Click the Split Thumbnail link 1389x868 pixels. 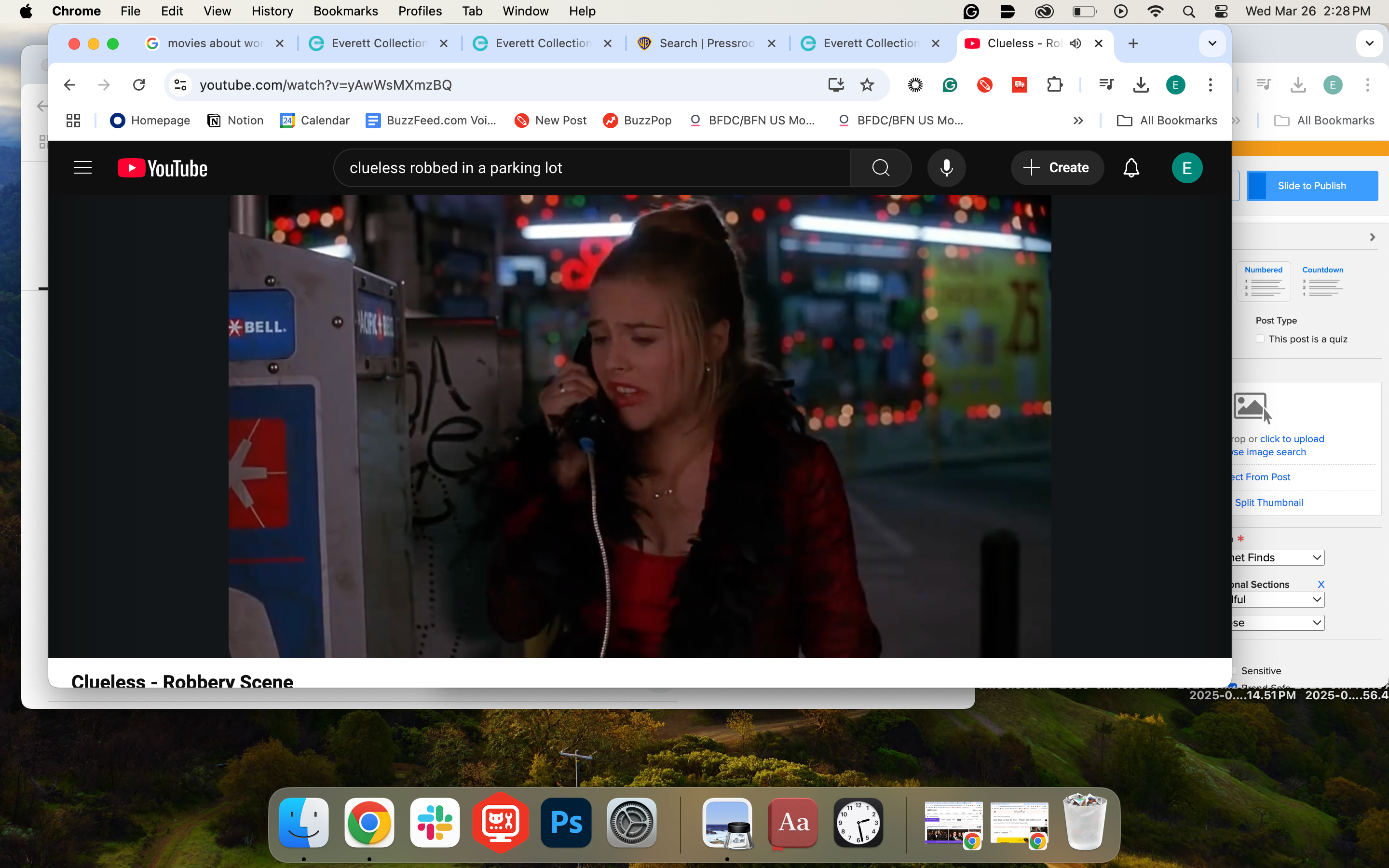pos(1268,502)
